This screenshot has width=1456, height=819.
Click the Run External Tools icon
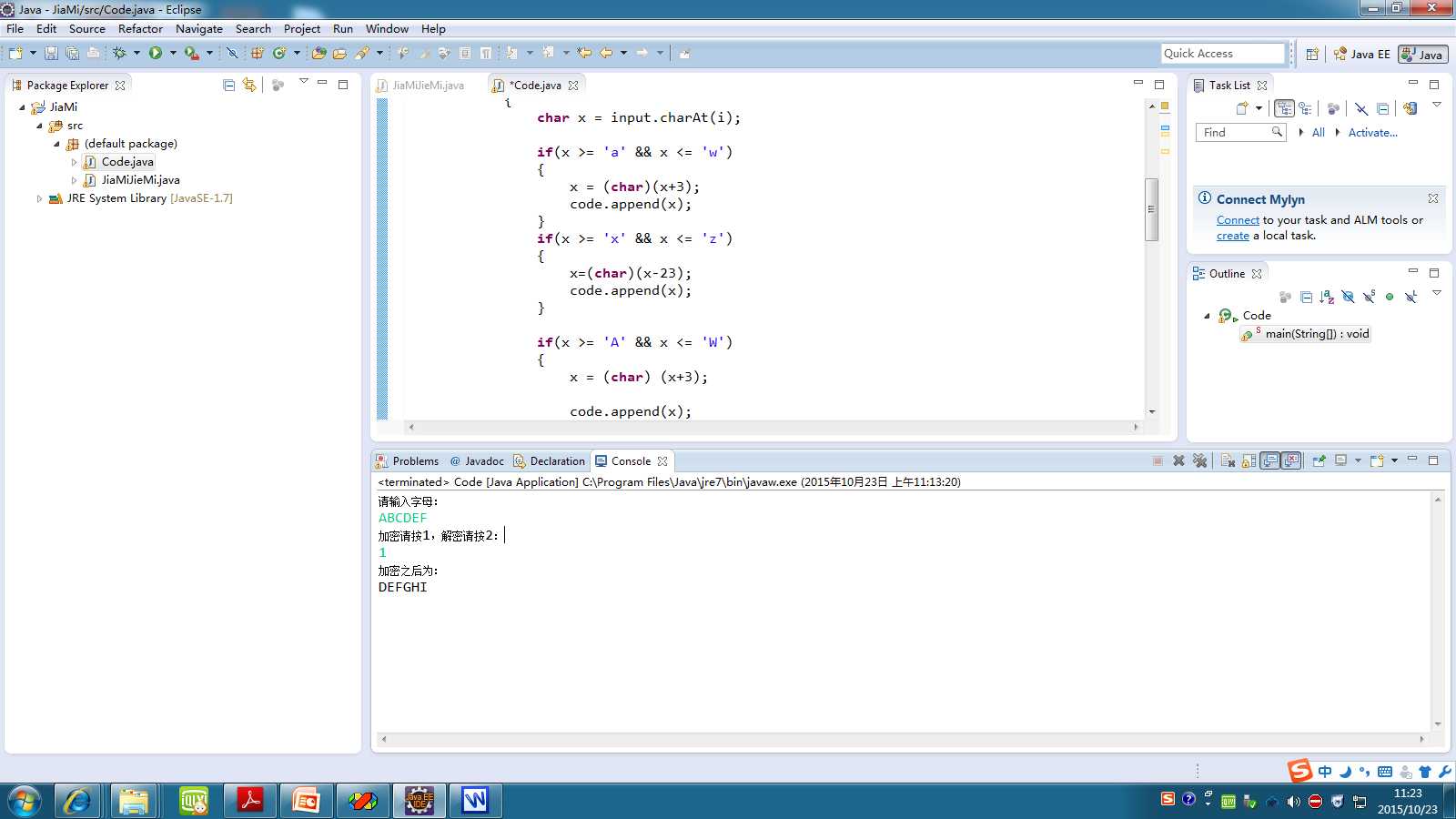(x=191, y=54)
